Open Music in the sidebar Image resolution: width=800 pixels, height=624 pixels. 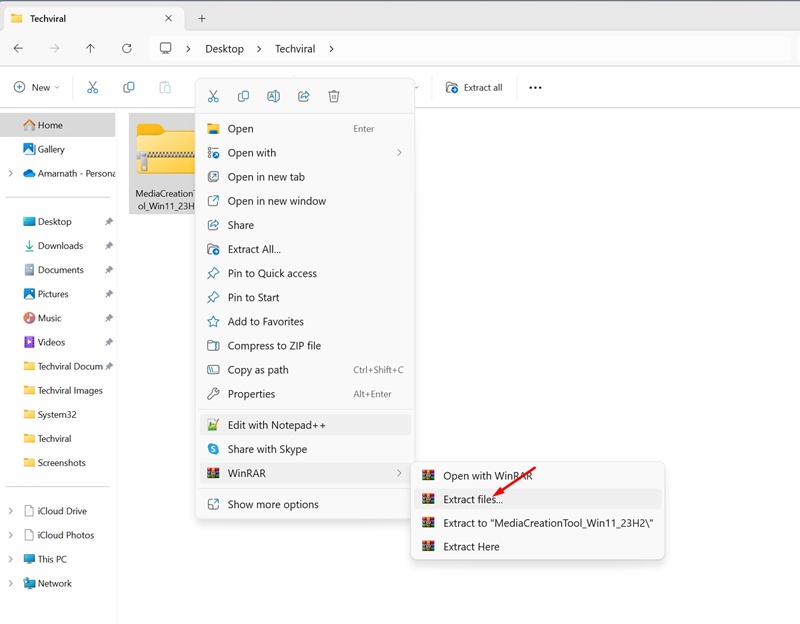(x=58, y=318)
